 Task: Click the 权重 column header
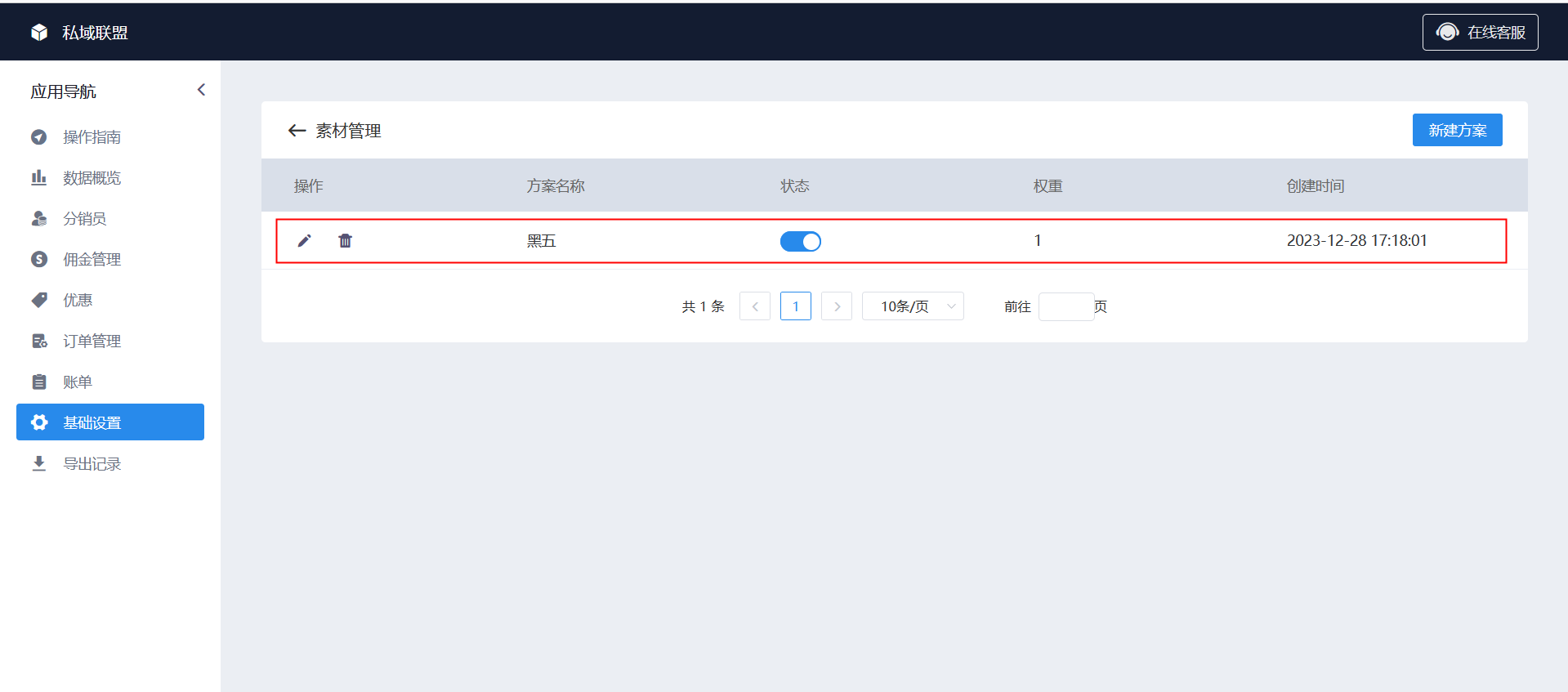click(1048, 186)
